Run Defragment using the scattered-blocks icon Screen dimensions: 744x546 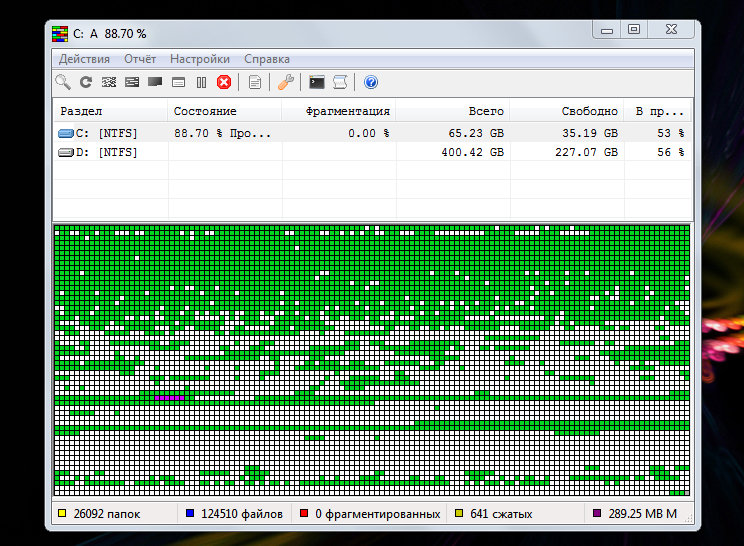[x=109, y=82]
